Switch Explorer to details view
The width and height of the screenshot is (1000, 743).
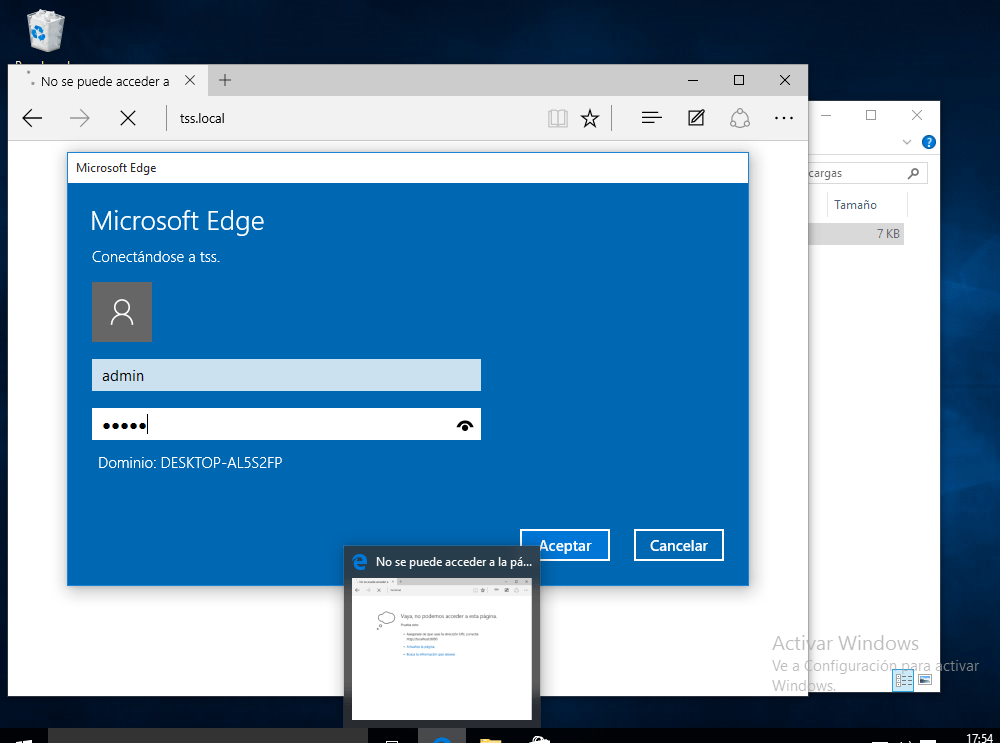904,680
